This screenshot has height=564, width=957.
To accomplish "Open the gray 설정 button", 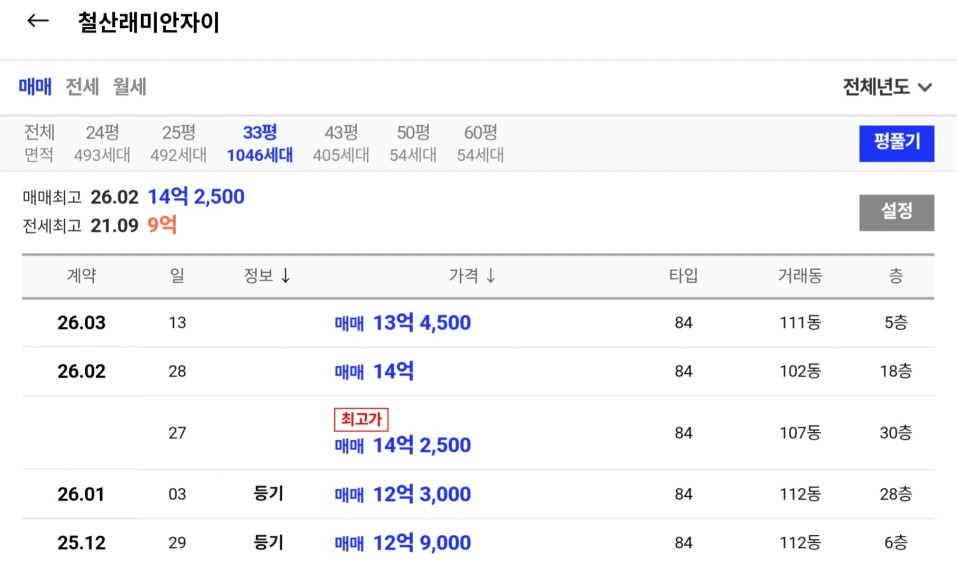I will pos(896,212).
